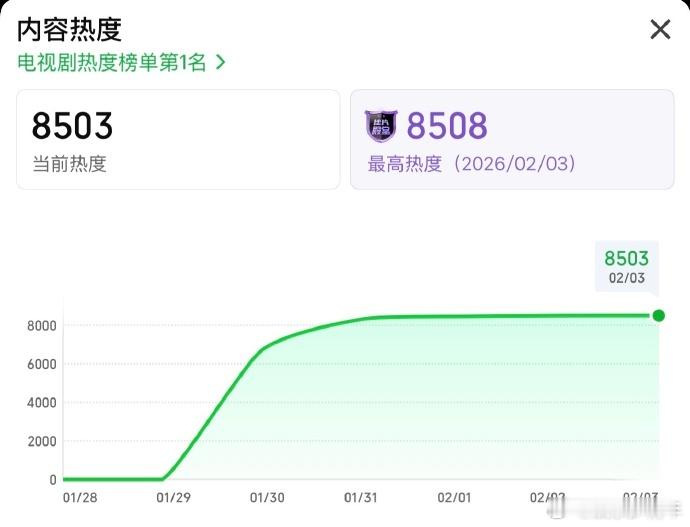Image resolution: width=690 pixels, height=527 pixels.
Task: Select the 2000 gridline label
Action: pos(42,441)
